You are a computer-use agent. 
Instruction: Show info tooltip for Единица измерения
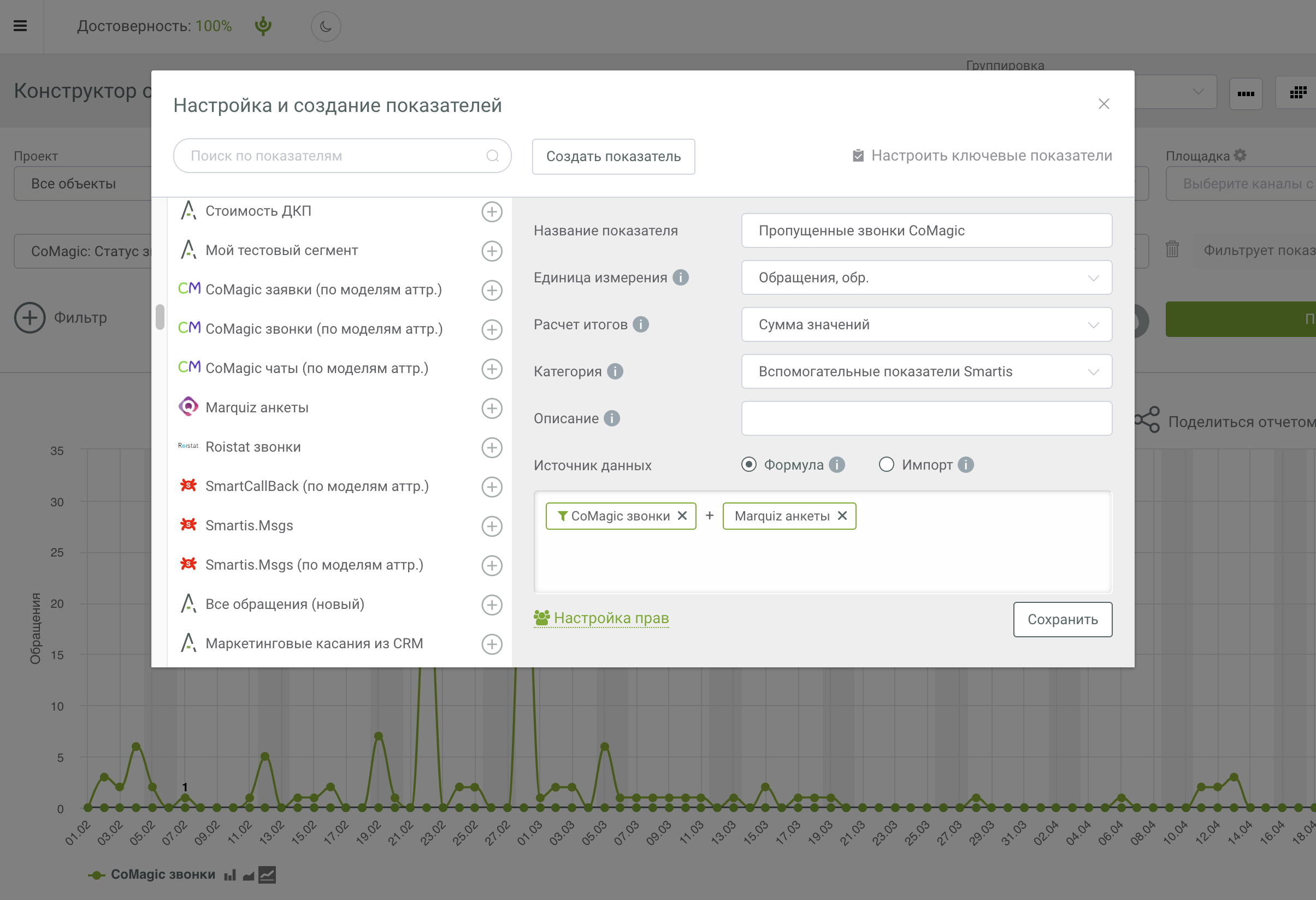pos(680,277)
